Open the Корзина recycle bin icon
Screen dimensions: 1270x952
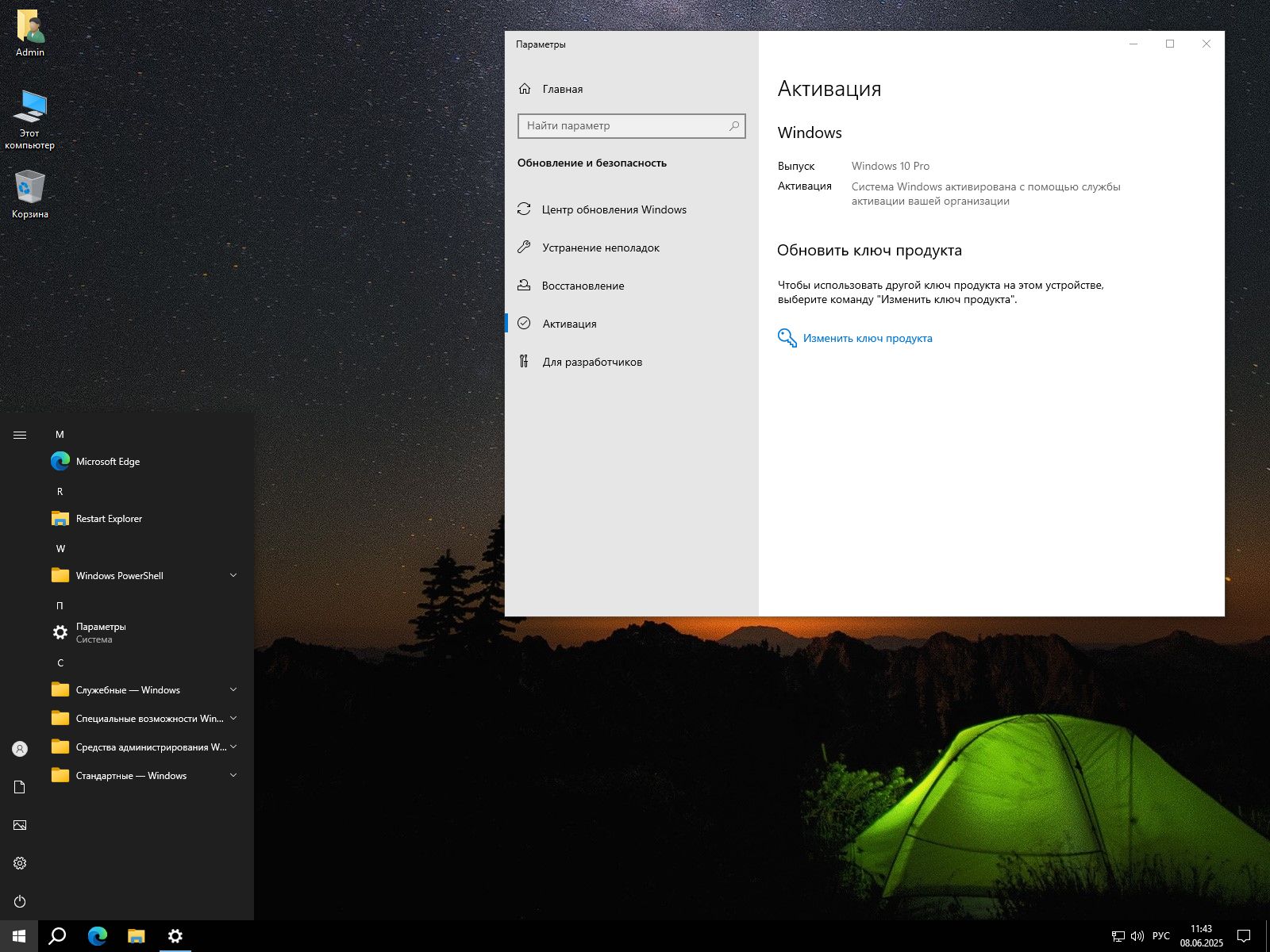click(x=30, y=194)
